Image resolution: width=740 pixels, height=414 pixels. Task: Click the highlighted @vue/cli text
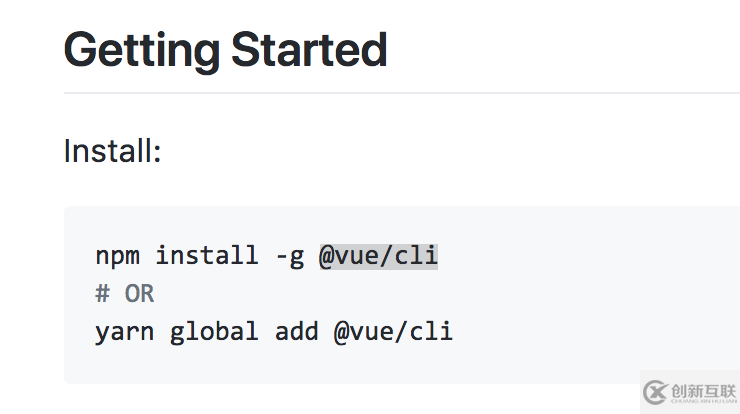[378, 256]
